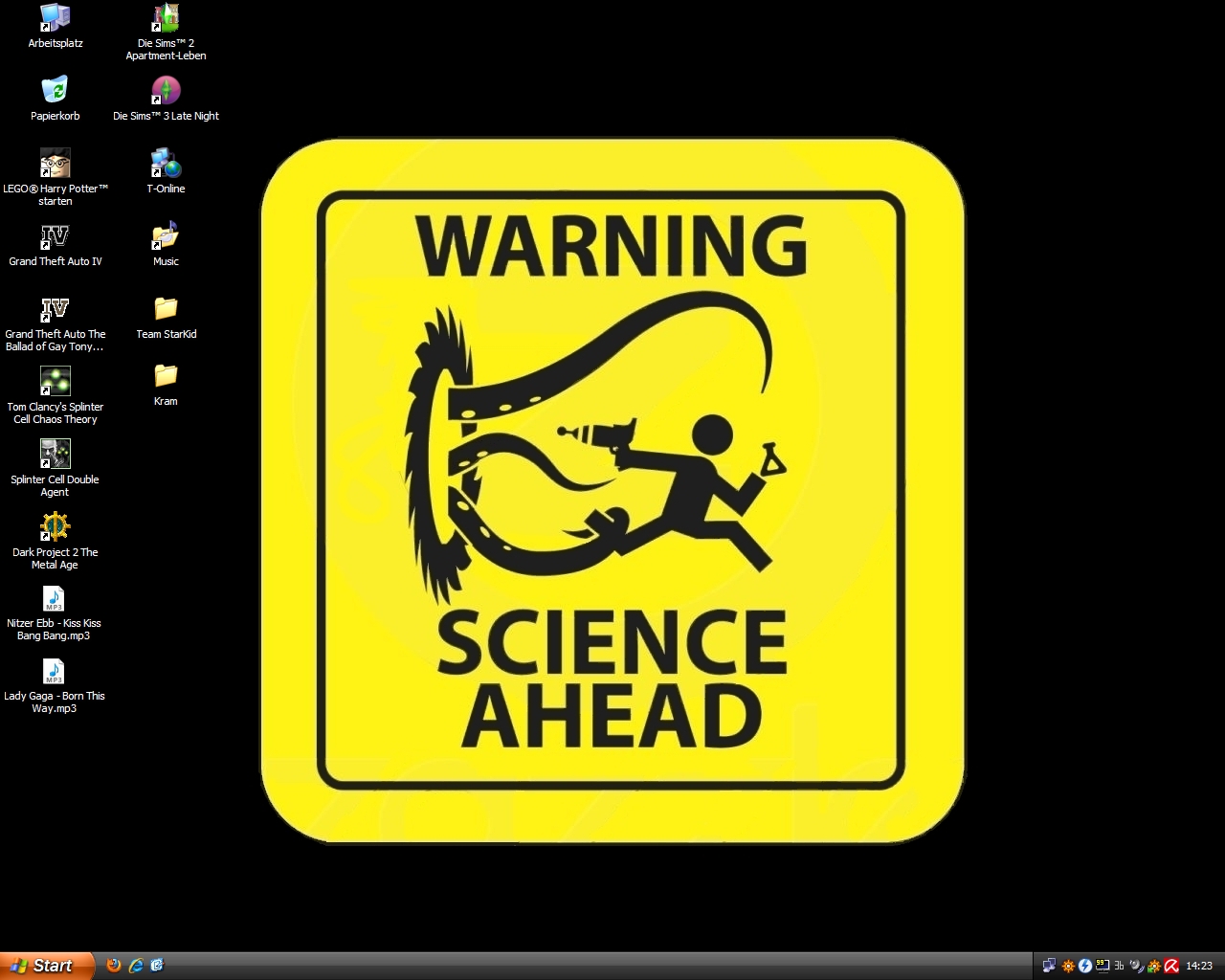Select Nitzer Ebb Kiss Kiss Bang Bang.mp3
Viewport: 1225px width, 980px height.
click(x=54, y=599)
